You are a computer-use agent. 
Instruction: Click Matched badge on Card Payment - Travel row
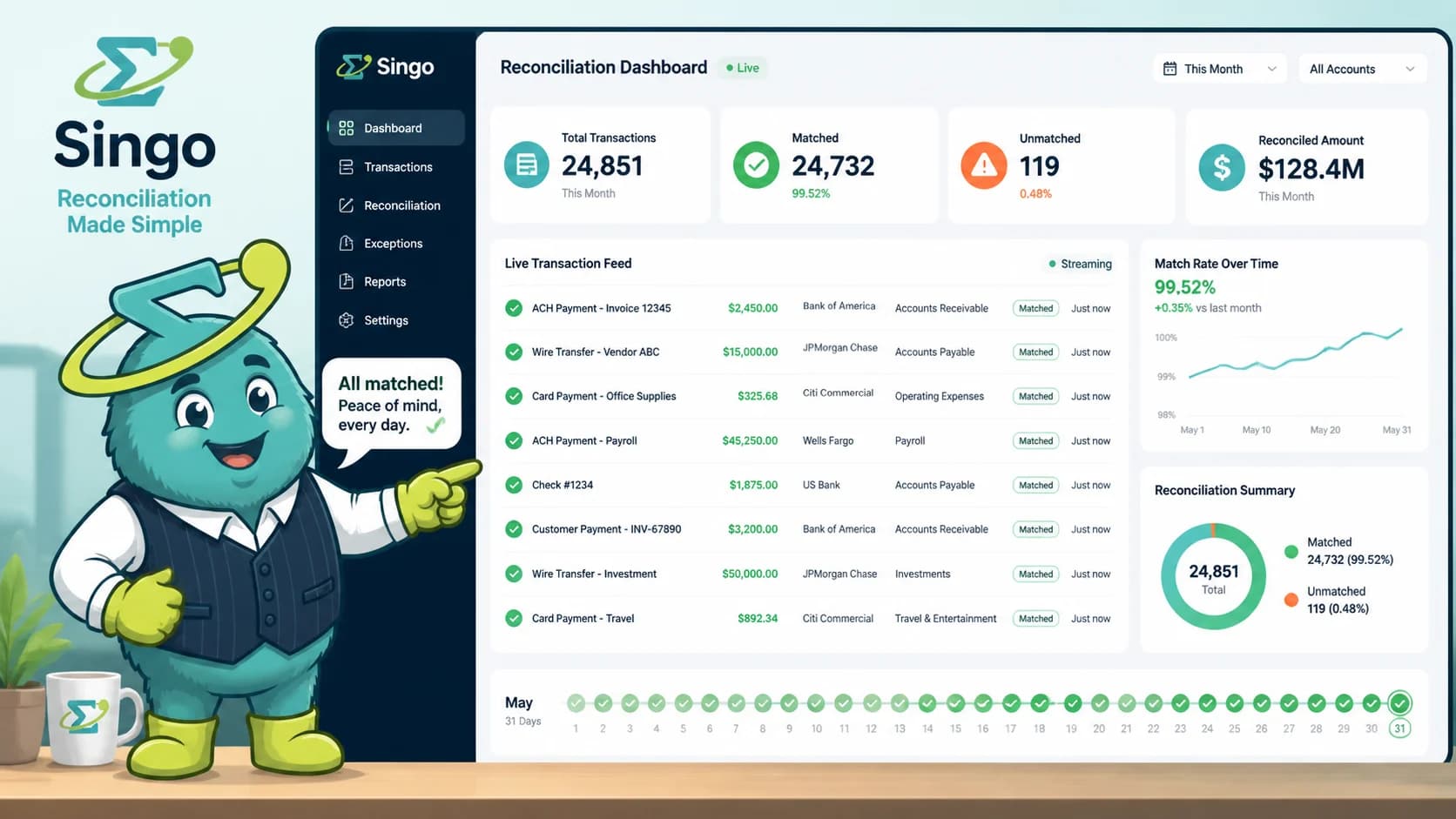[x=1035, y=619]
